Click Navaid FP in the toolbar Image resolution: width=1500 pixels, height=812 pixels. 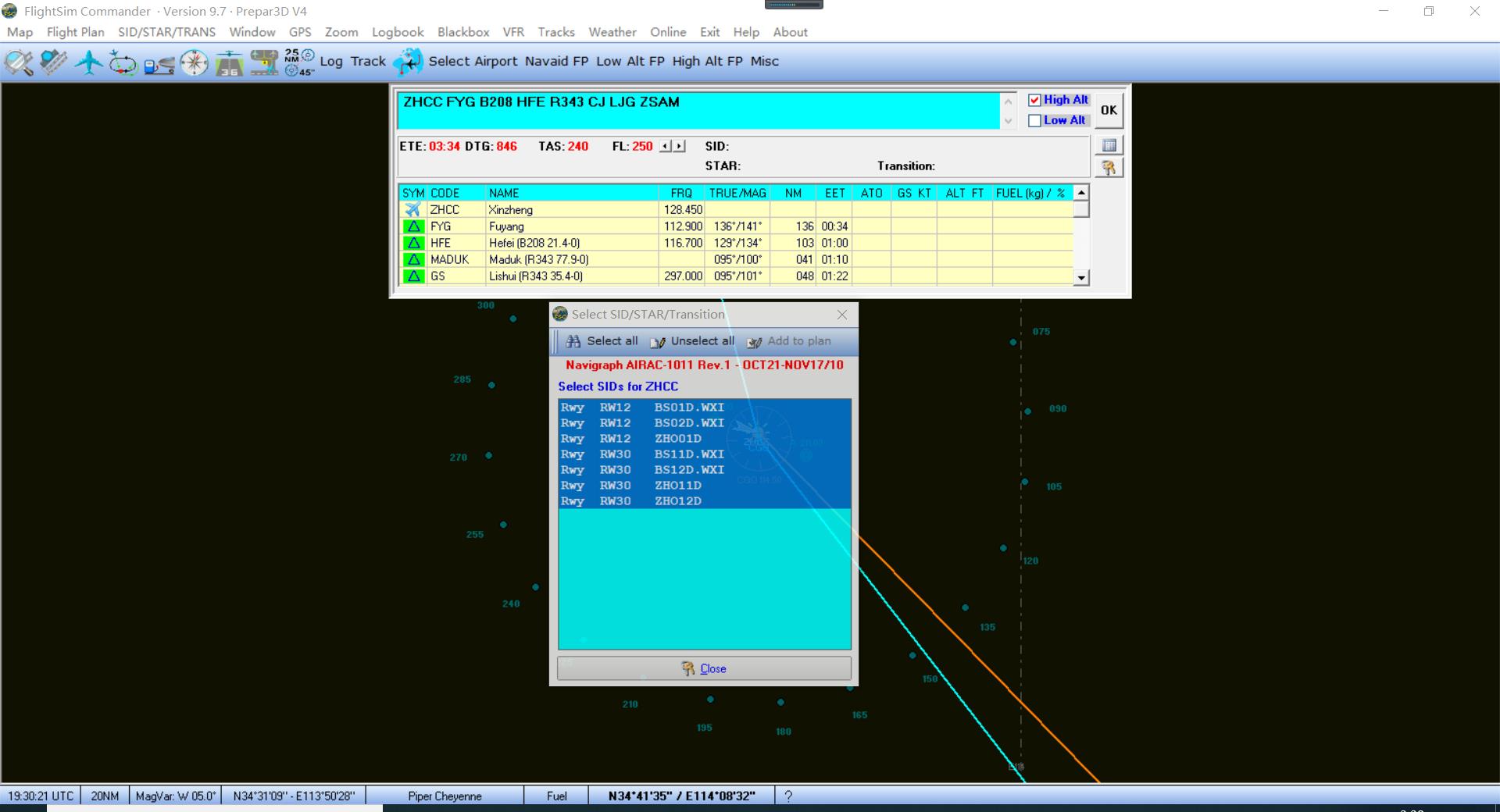(556, 61)
